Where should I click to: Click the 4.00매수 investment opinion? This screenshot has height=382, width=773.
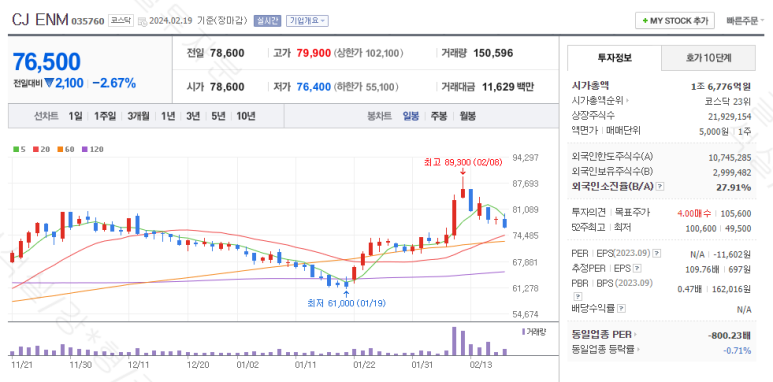pos(694,213)
